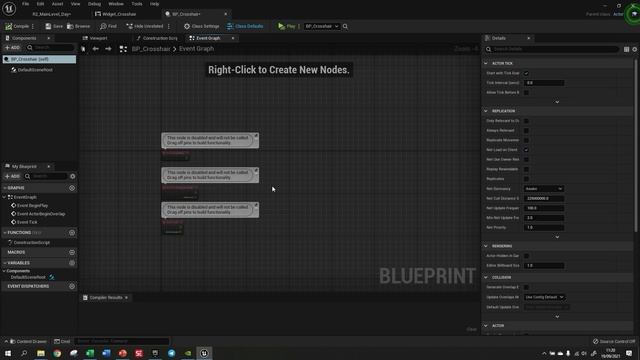Open the Tools menu

coord(137,4)
